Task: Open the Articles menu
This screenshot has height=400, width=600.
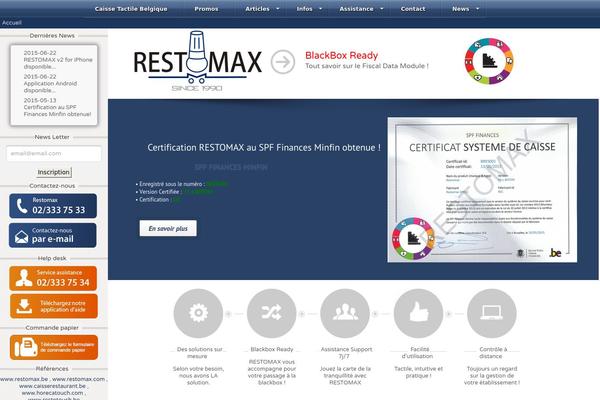Action: coord(257,9)
